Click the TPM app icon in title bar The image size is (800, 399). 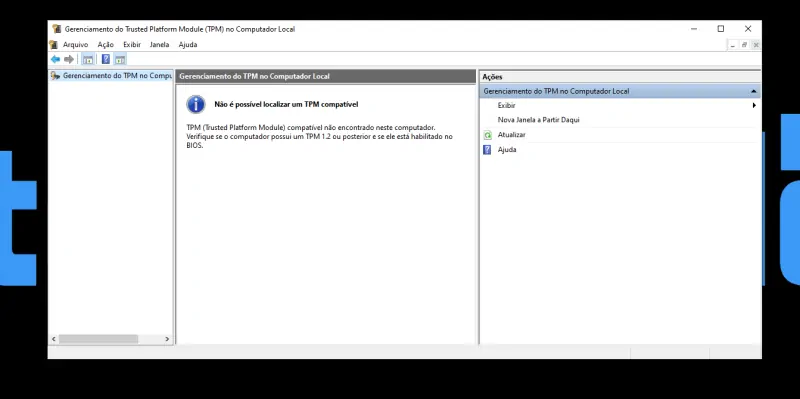57,29
